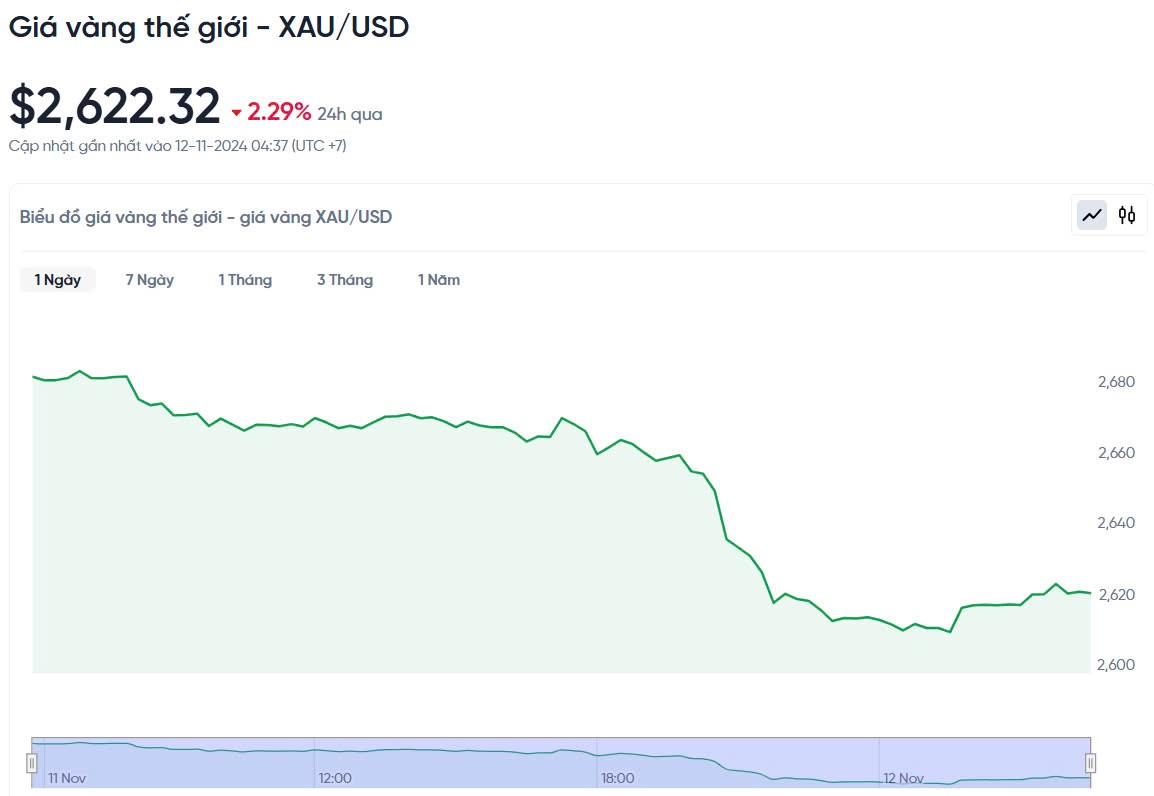Click the 11 Nov marker in navigator
The image size is (1154, 796).
pyautogui.click(x=67, y=778)
